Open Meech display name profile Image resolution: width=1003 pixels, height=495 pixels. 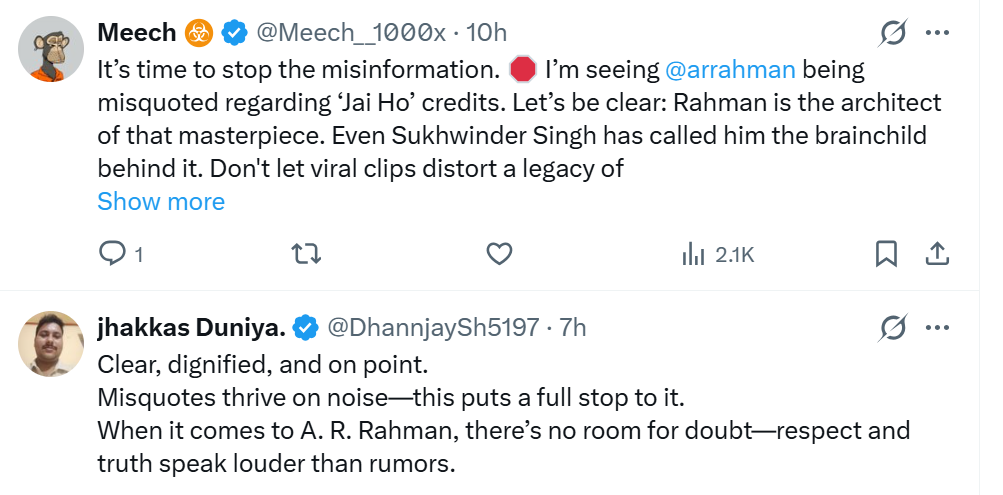[x=135, y=33]
